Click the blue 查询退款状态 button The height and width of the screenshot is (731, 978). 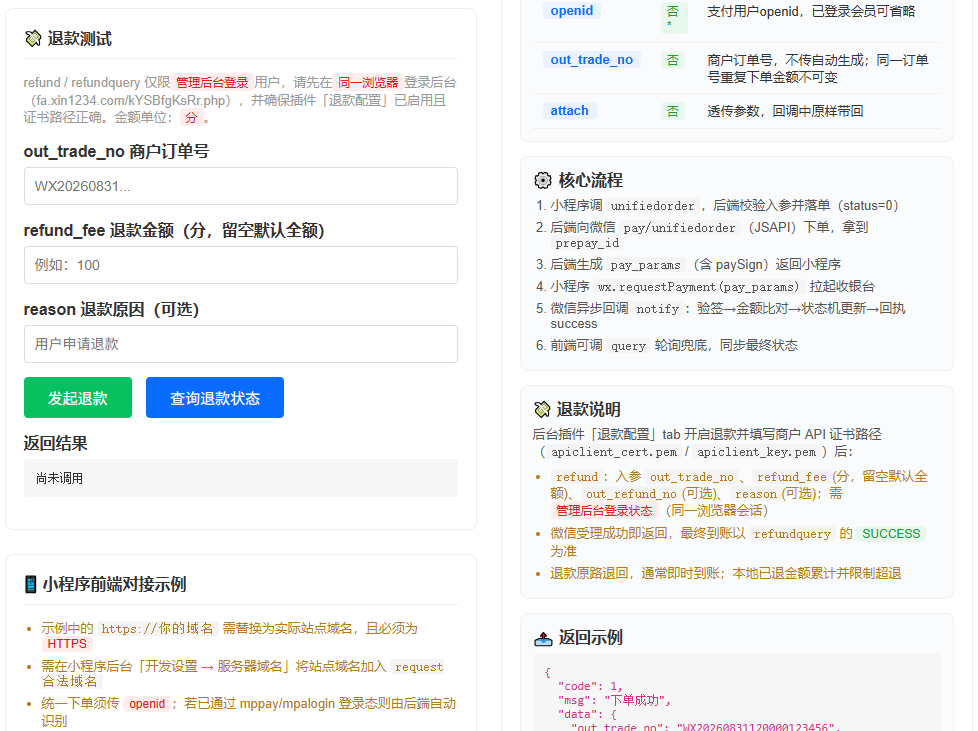tap(215, 397)
